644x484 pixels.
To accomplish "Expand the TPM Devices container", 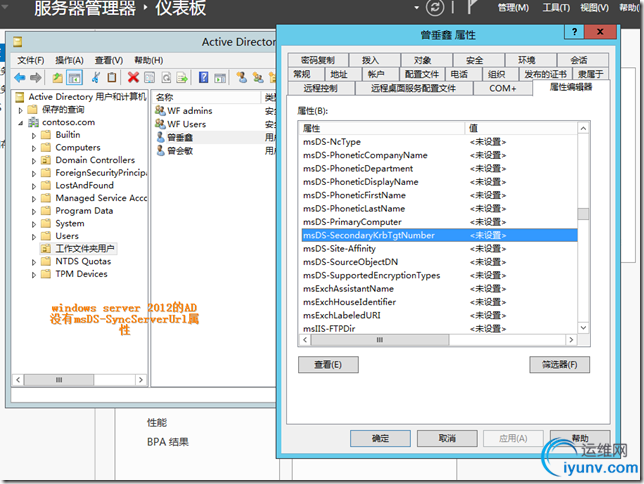I will (34, 275).
